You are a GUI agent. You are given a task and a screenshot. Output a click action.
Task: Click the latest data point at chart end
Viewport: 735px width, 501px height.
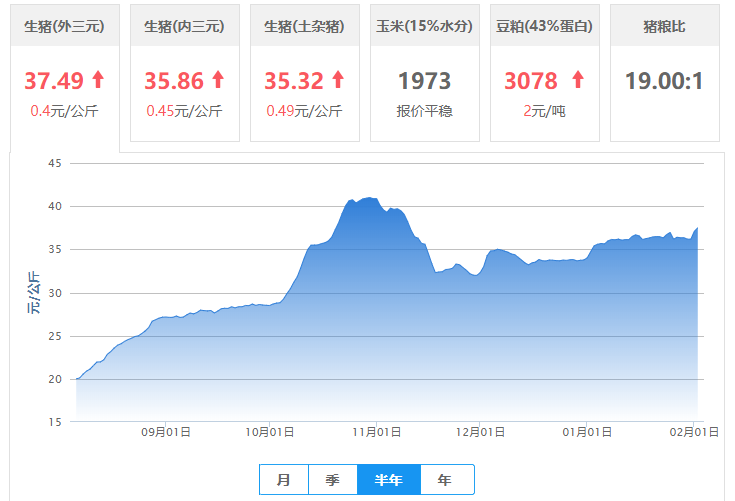[x=698, y=228]
